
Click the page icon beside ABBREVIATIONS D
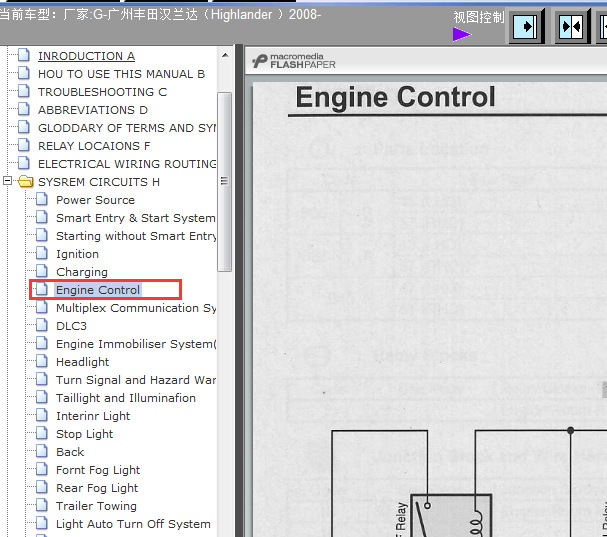pos(24,109)
